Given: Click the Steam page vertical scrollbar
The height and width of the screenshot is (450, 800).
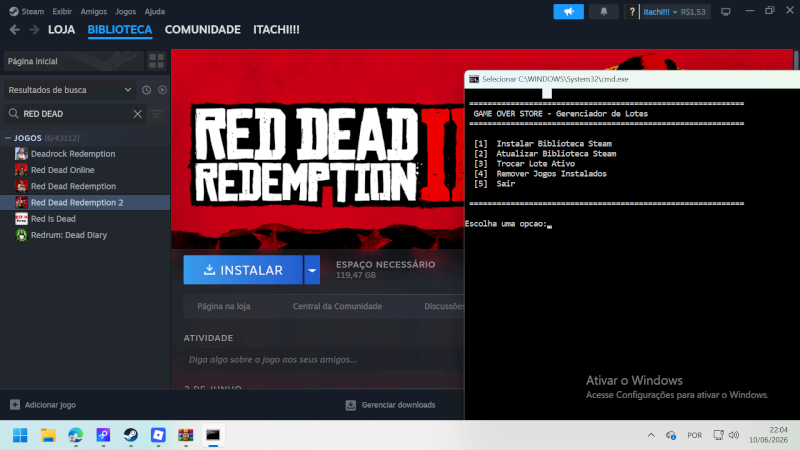Looking at the screenshot, I should click(x=796, y=60).
